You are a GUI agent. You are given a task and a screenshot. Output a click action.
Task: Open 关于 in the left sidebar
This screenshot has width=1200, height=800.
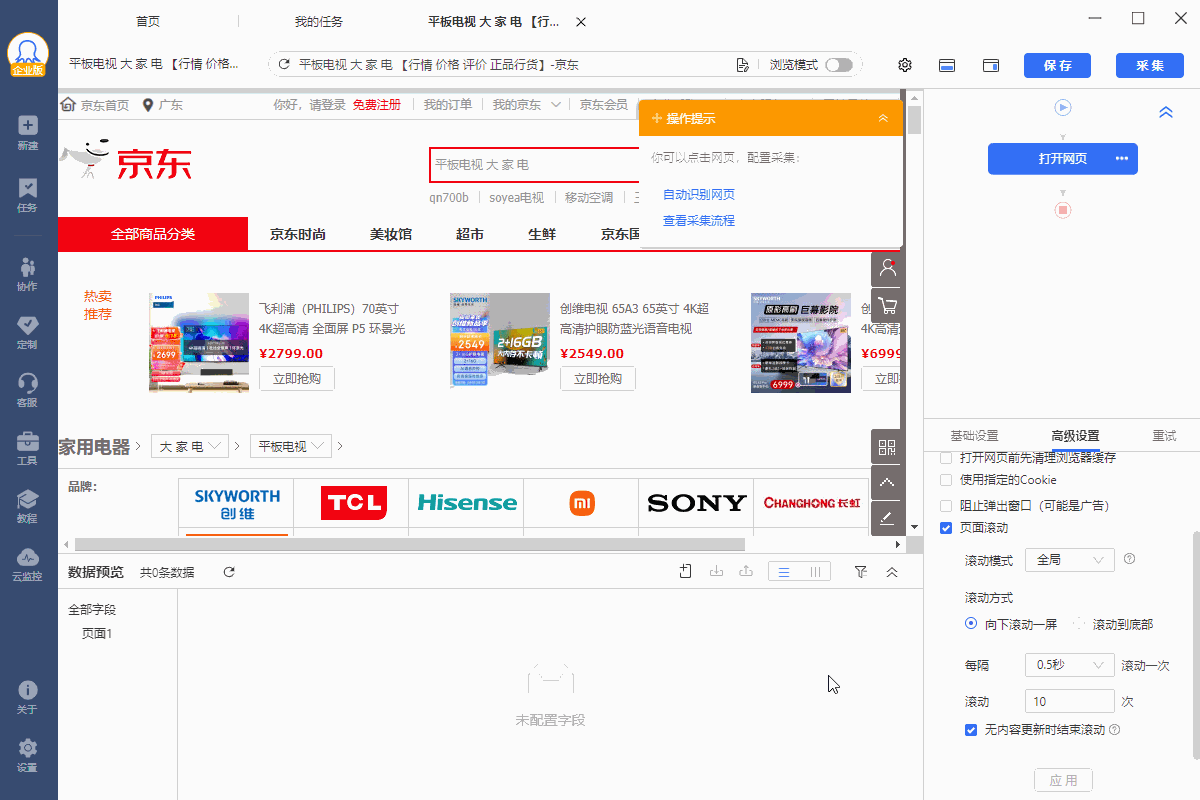click(28, 697)
